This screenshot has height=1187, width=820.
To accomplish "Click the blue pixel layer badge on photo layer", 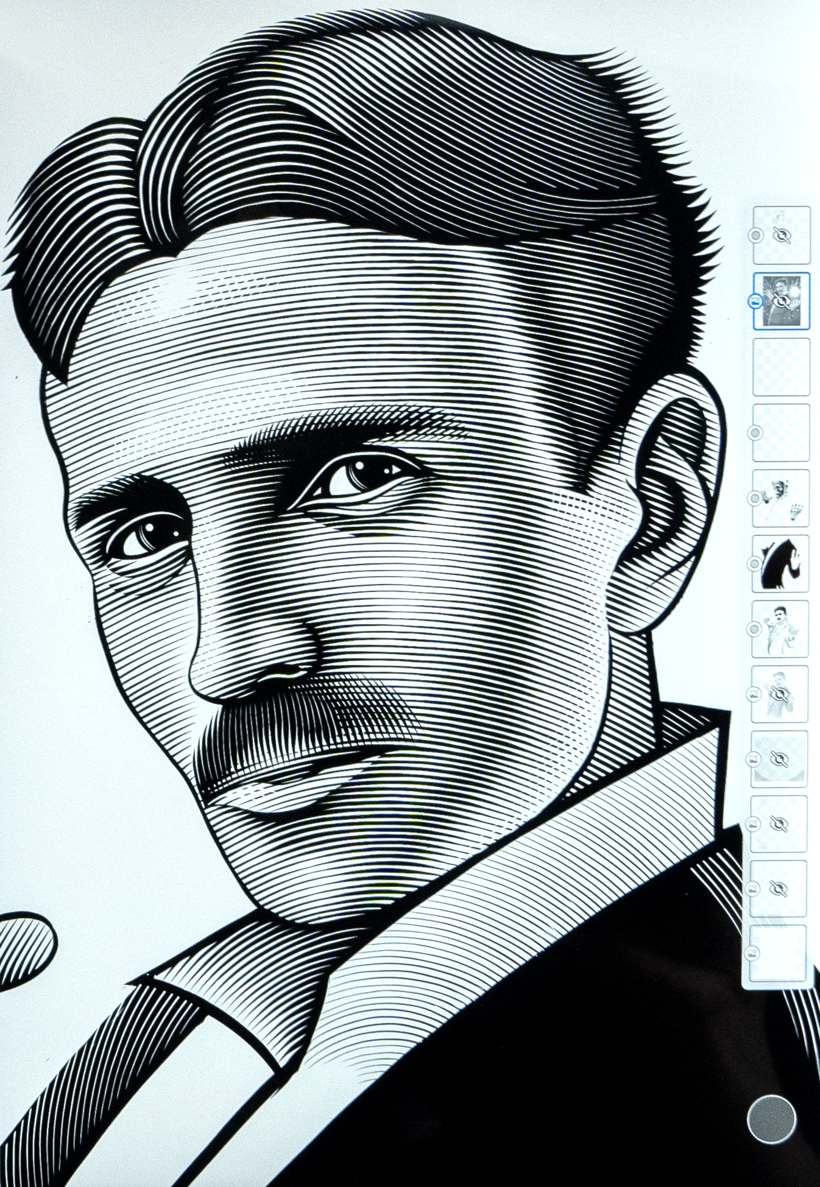I will pos(755,301).
